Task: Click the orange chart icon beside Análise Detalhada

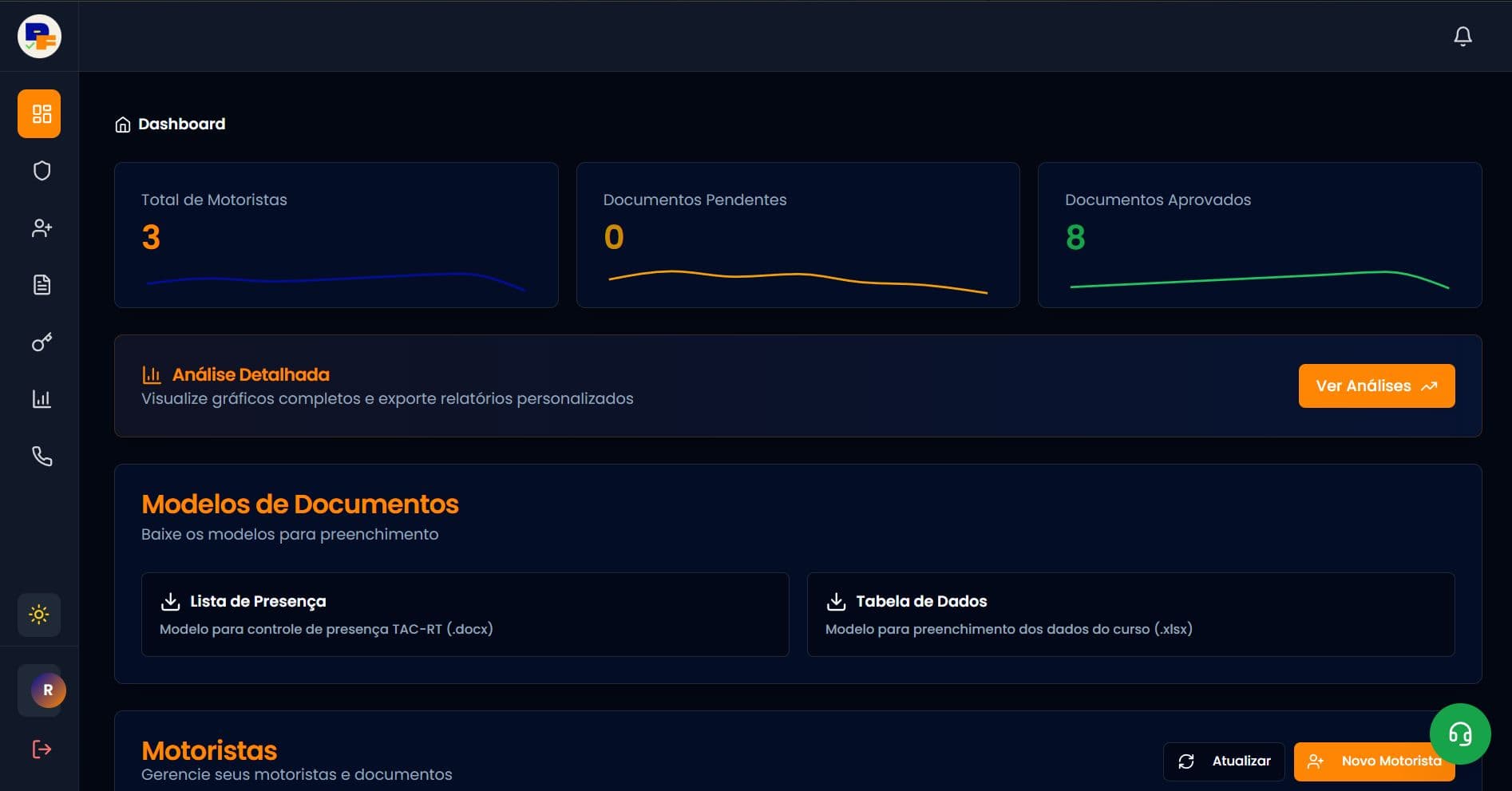Action: pyautogui.click(x=152, y=374)
